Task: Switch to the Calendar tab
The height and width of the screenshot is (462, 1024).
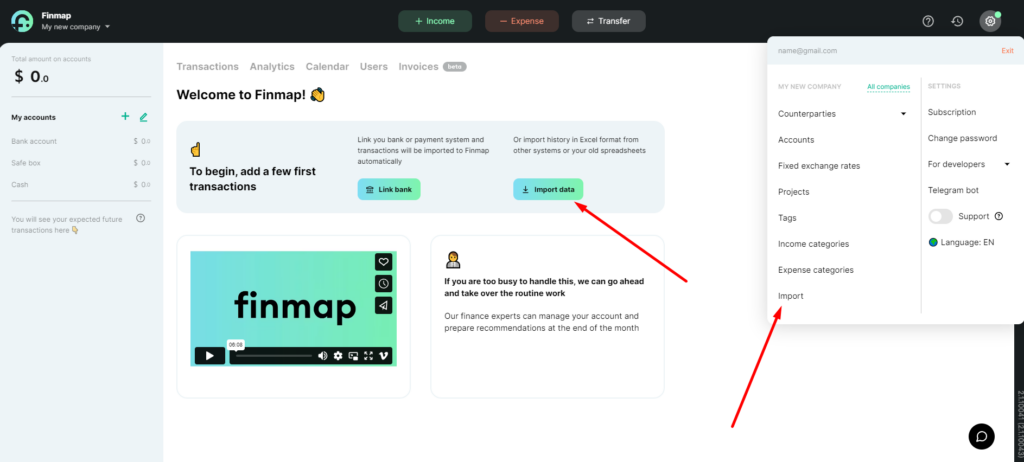Action: (327, 67)
